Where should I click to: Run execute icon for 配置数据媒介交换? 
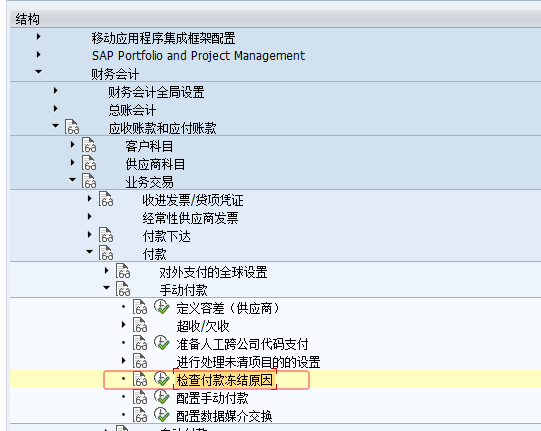click(x=161, y=415)
